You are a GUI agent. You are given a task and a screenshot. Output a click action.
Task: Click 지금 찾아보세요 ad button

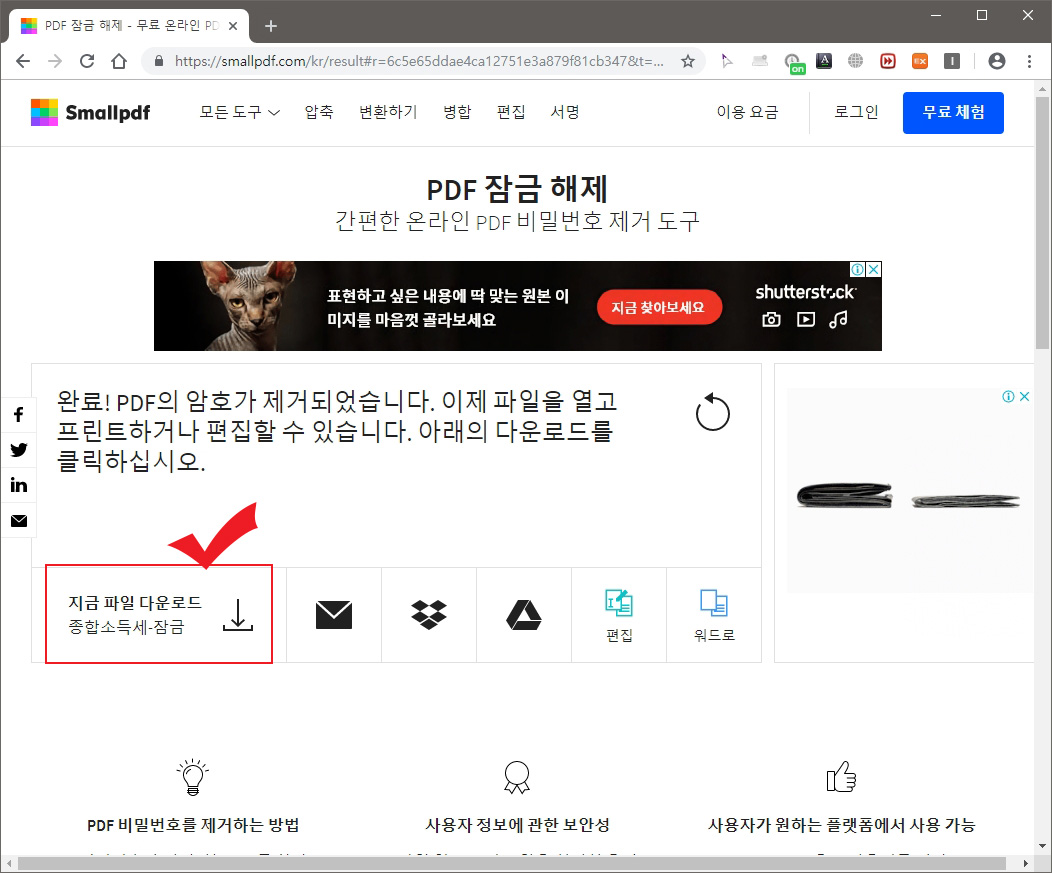click(659, 307)
